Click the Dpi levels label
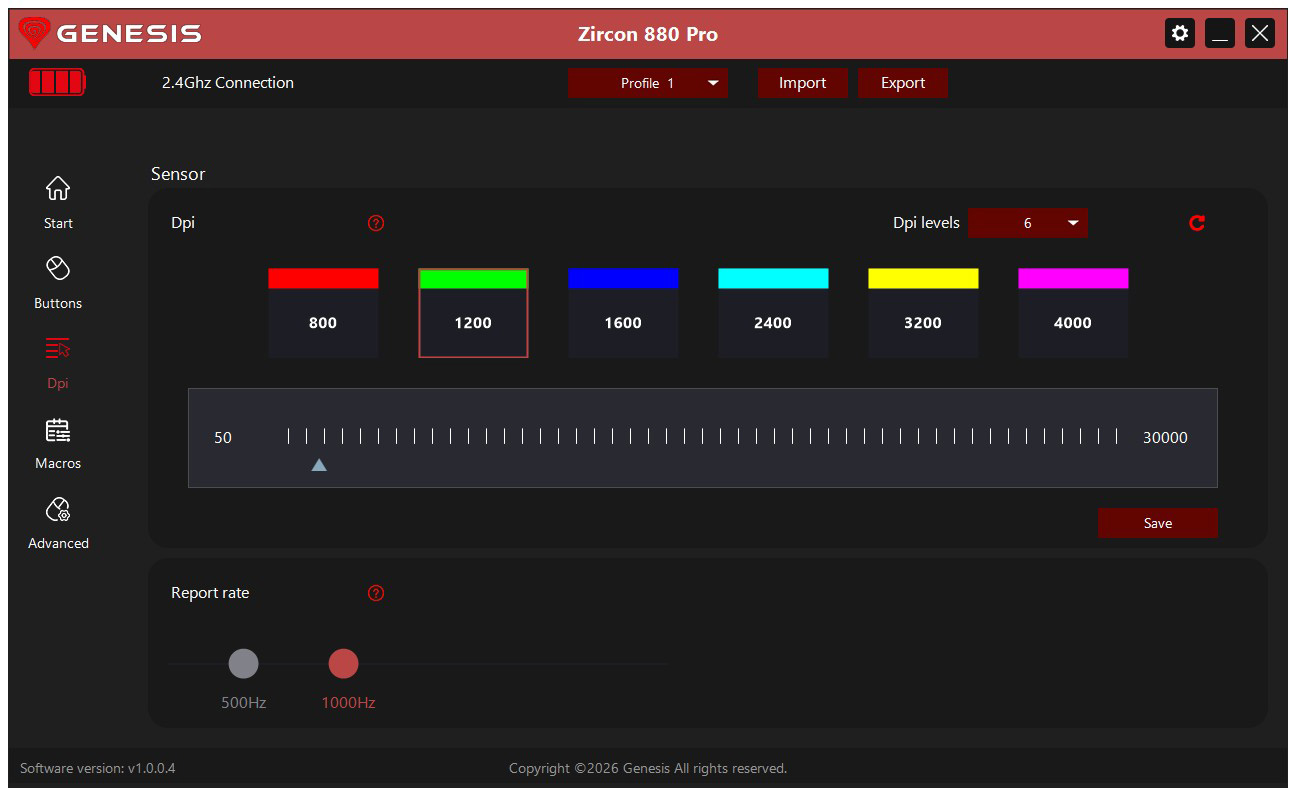This screenshot has height=794, width=1289. [926, 223]
